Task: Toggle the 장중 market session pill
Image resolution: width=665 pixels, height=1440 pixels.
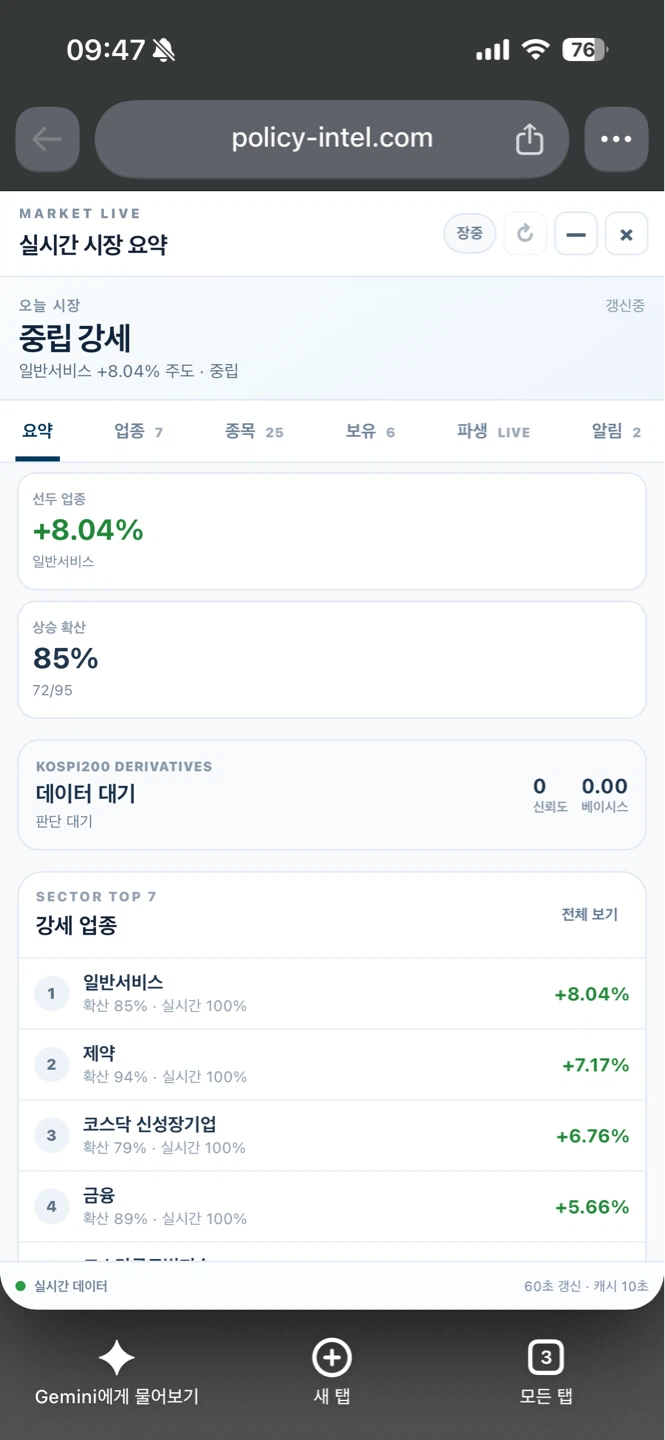Action: coord(469,234)
